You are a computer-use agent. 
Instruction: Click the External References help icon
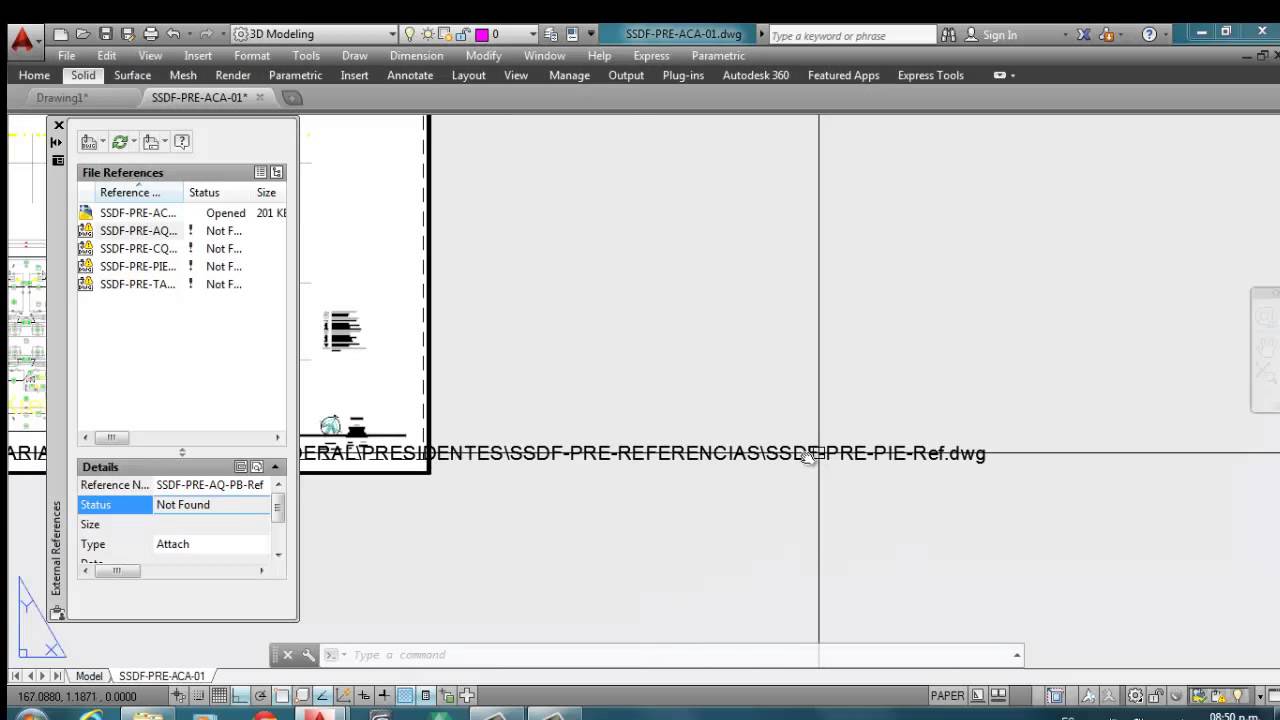point(182,142)
